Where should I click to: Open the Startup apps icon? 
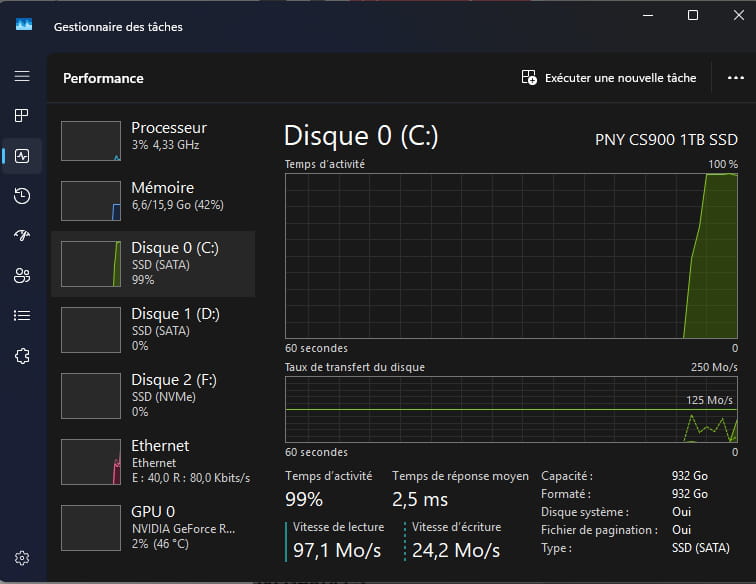(x=22, y=236)
